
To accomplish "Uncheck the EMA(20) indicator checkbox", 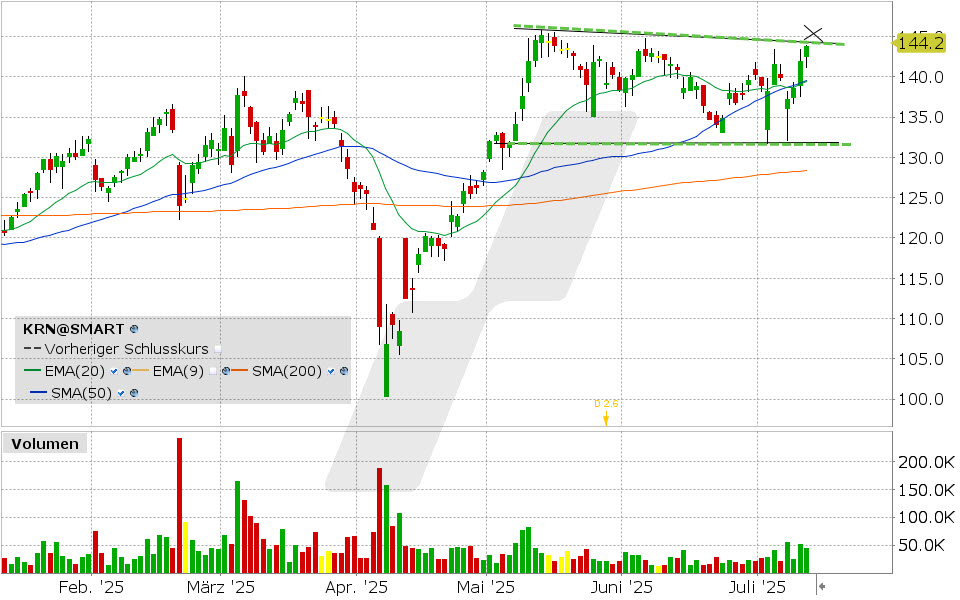I will coord(114,371).
